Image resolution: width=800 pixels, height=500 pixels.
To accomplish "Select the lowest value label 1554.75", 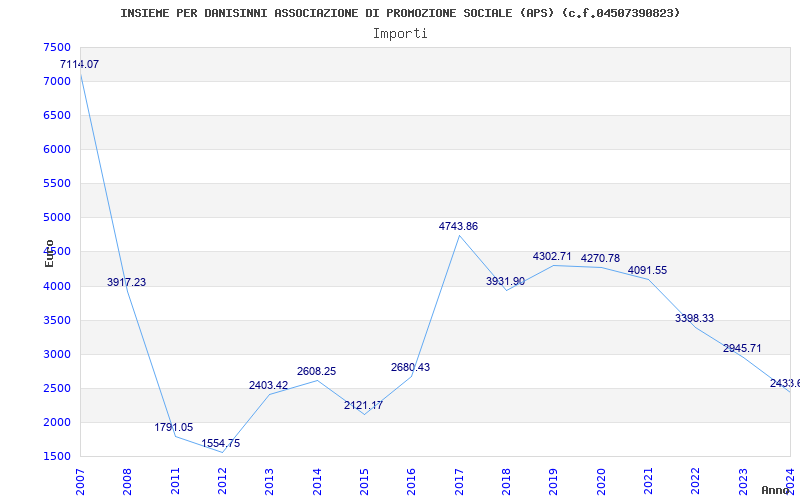I will coord(220,443).
